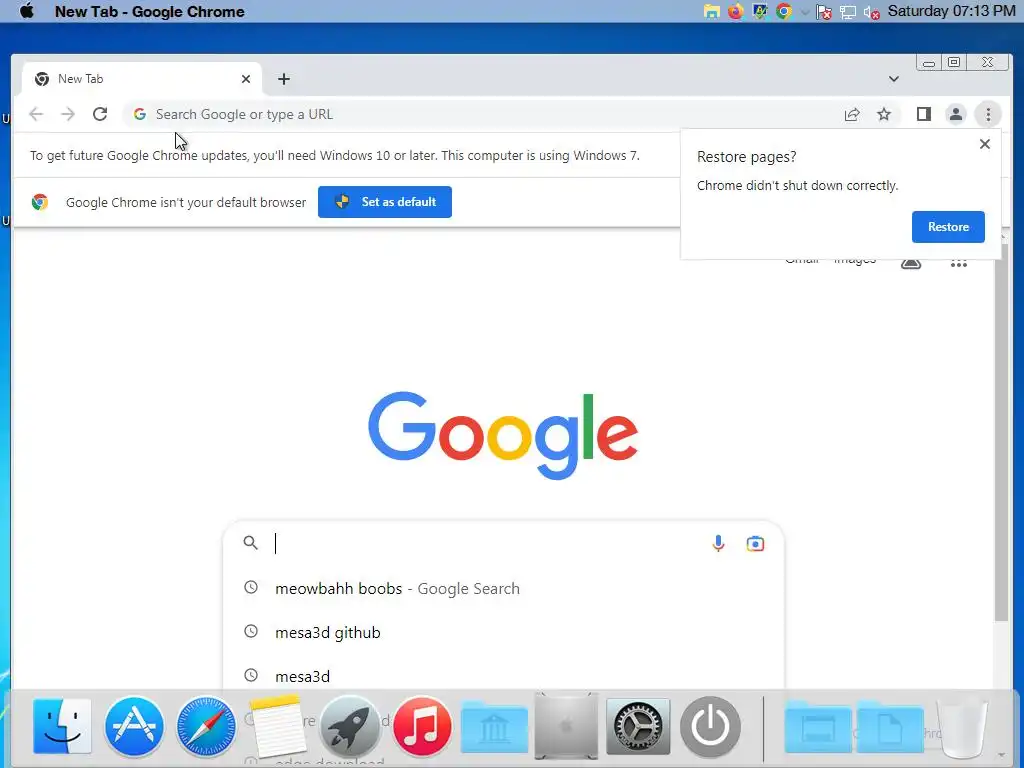The width and height of the screenshot is (1024, 768).
Task: Open the App Store dock icon
Action: 134,726
